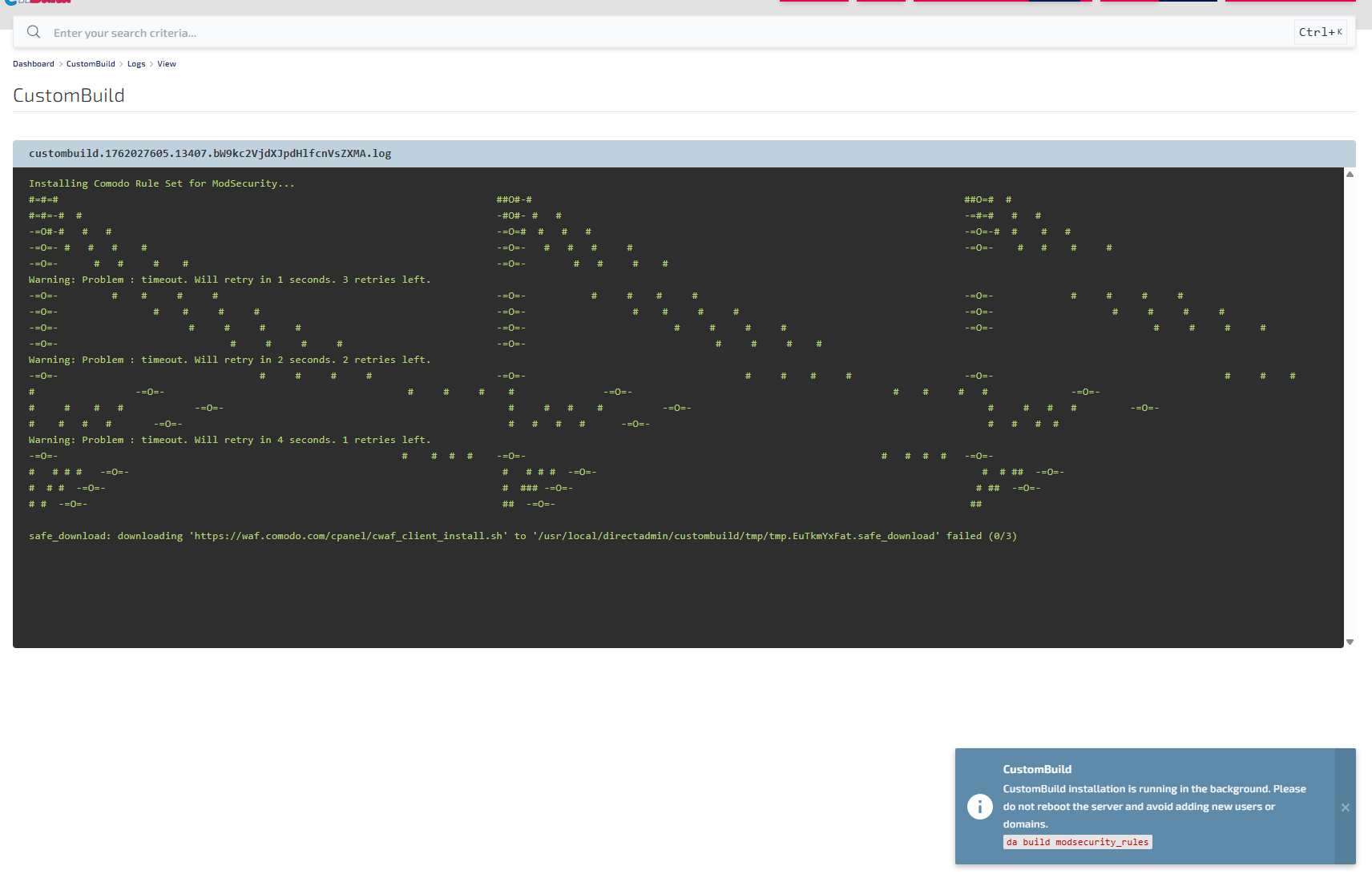
Task: Open the CustomBuild breadcrumb link
Action: coord(91,64)
